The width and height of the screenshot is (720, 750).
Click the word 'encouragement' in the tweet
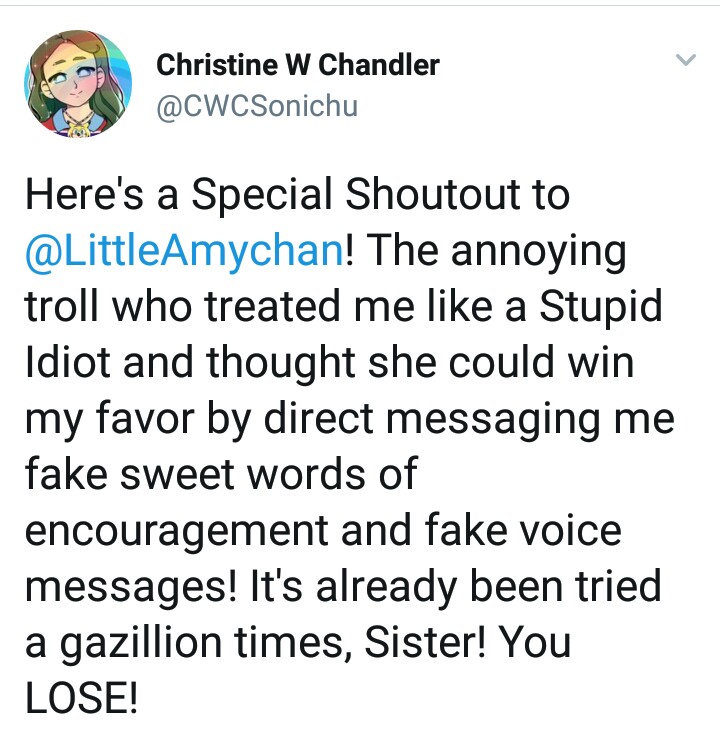tap(177, 531)
